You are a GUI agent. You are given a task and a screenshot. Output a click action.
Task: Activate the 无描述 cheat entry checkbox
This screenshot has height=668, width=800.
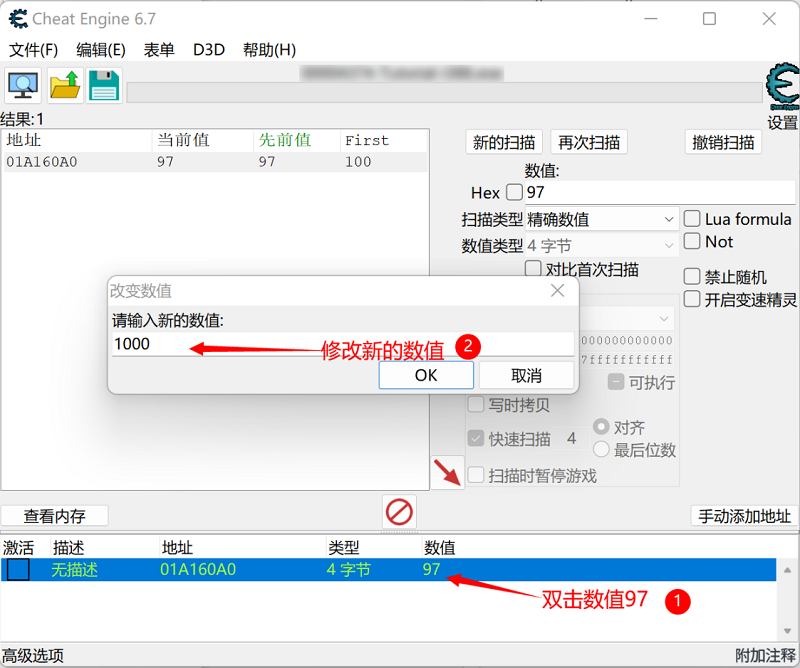17,569
